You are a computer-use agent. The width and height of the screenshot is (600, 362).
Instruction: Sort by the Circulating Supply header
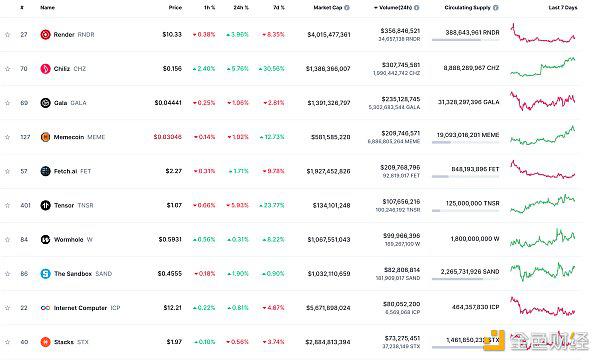click(468, 8)
